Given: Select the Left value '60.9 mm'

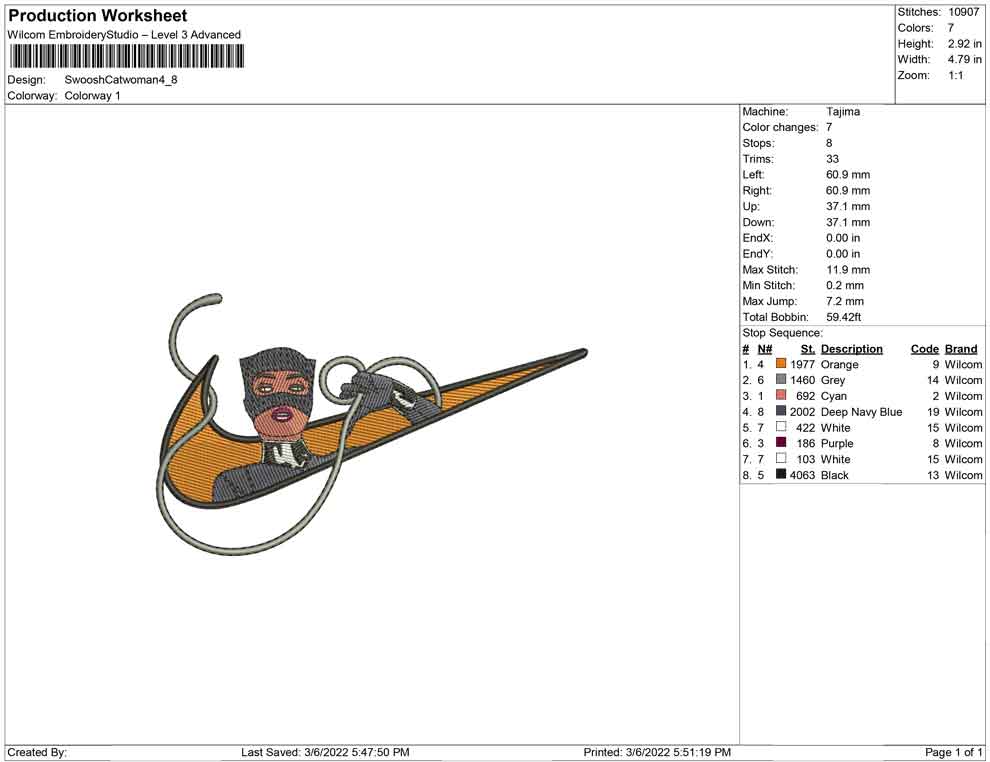Looking at the screenshot, I should (848, 175).
